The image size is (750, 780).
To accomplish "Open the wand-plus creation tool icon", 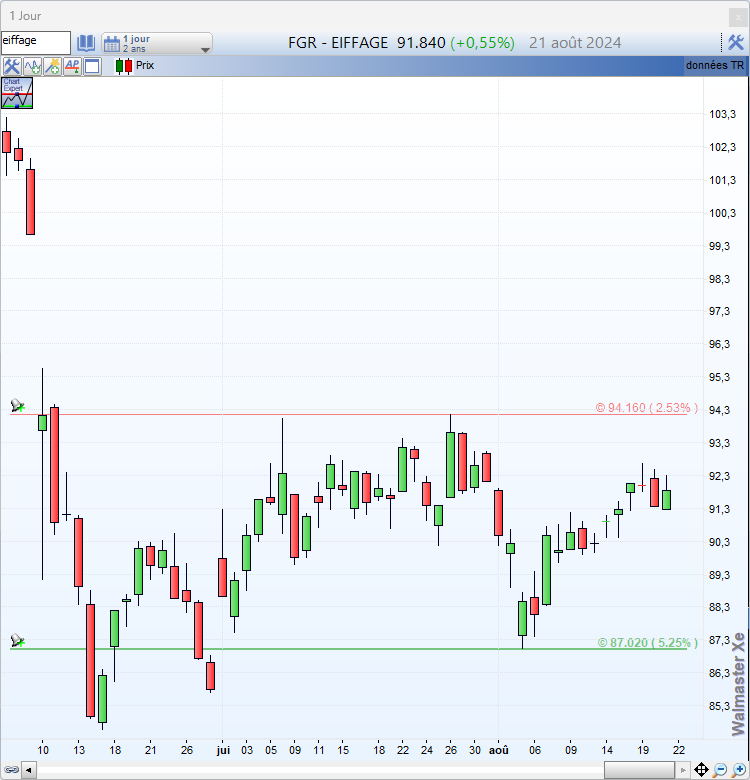I will [52, 66].
